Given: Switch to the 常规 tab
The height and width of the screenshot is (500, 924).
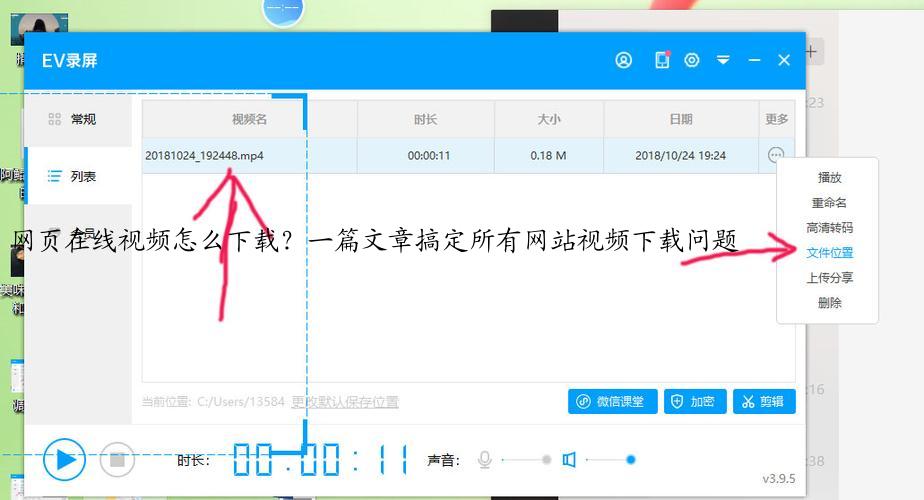Looking at the screenshot, I should coord(78,119).
